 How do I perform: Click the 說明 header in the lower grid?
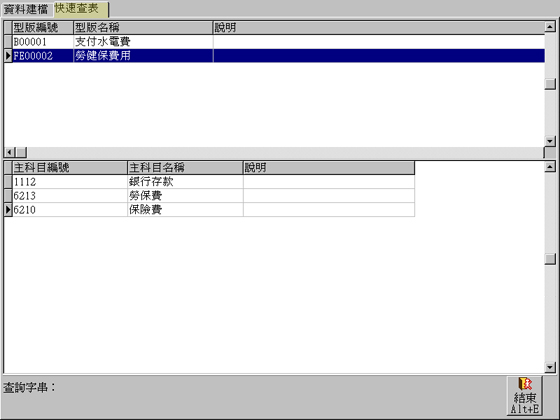pyautogui.click(x=329, y=168)
